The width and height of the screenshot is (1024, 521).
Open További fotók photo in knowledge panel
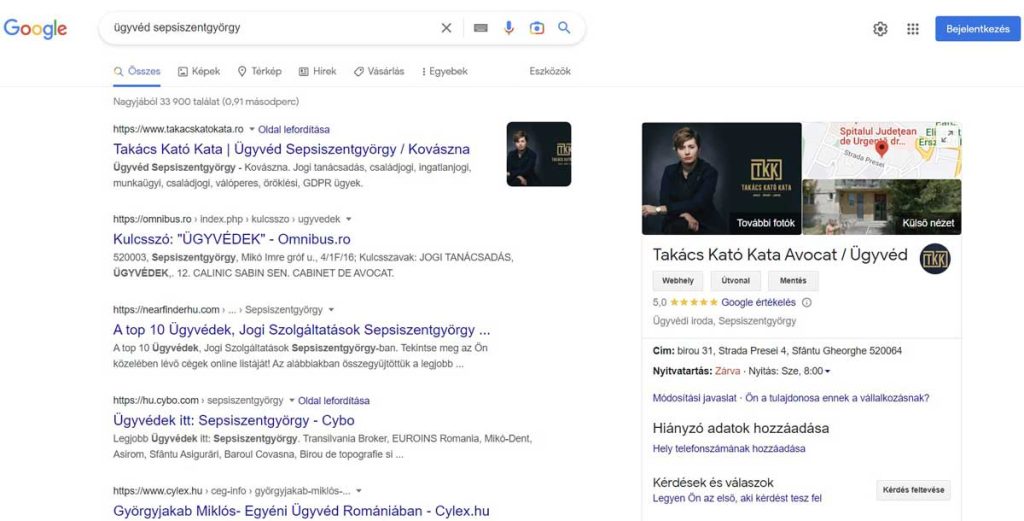(x=722, y=178)
